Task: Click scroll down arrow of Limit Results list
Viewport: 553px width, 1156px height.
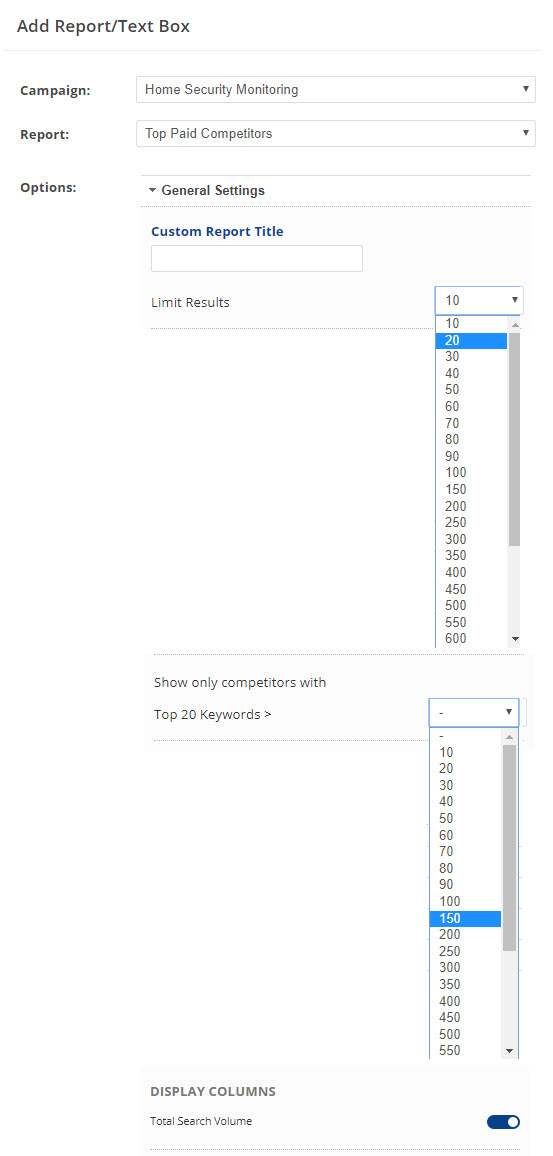Action: coord(515,639)
